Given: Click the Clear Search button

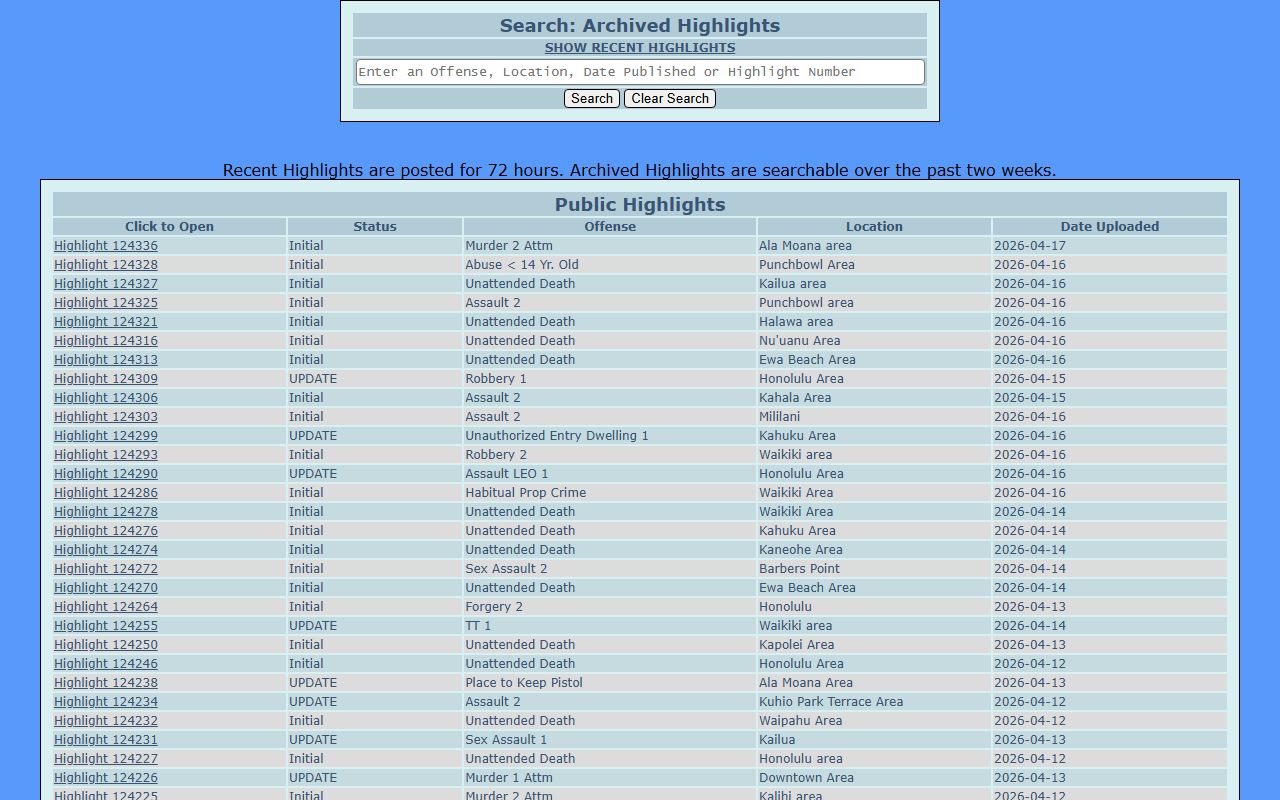Looking at the screenshot, I should [x=670, y=98].
